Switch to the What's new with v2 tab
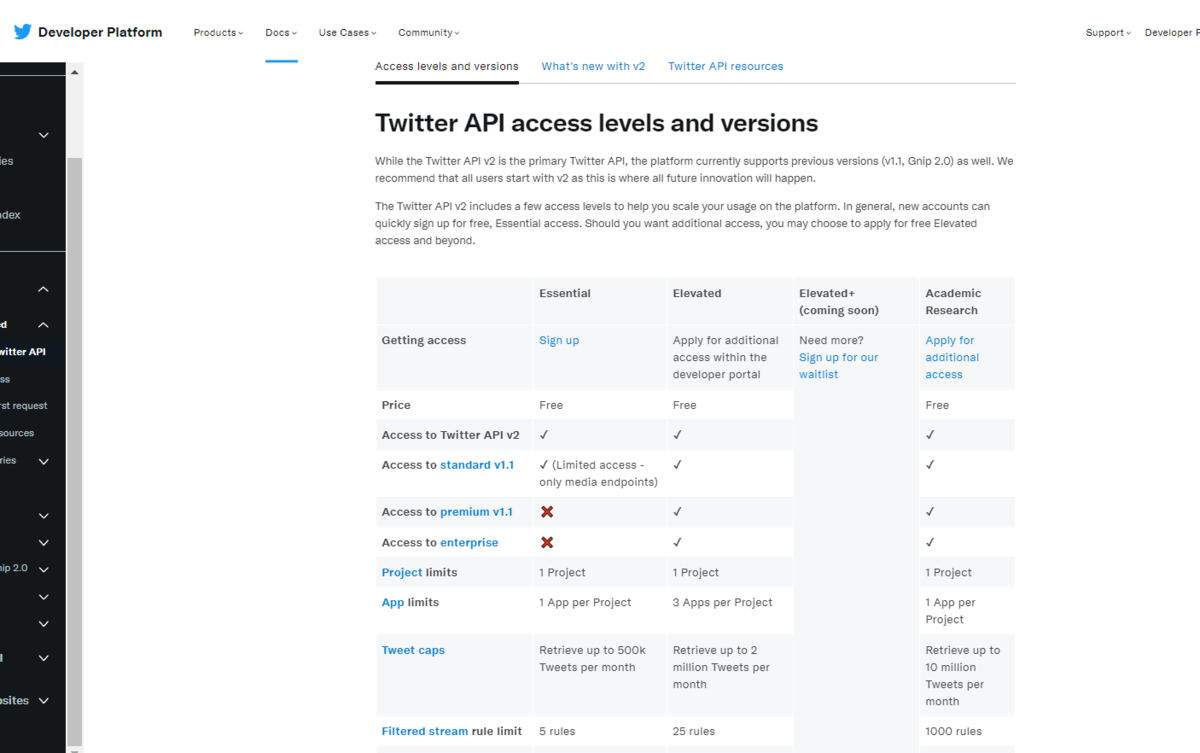1200x753 pixels. coord(593,67)
